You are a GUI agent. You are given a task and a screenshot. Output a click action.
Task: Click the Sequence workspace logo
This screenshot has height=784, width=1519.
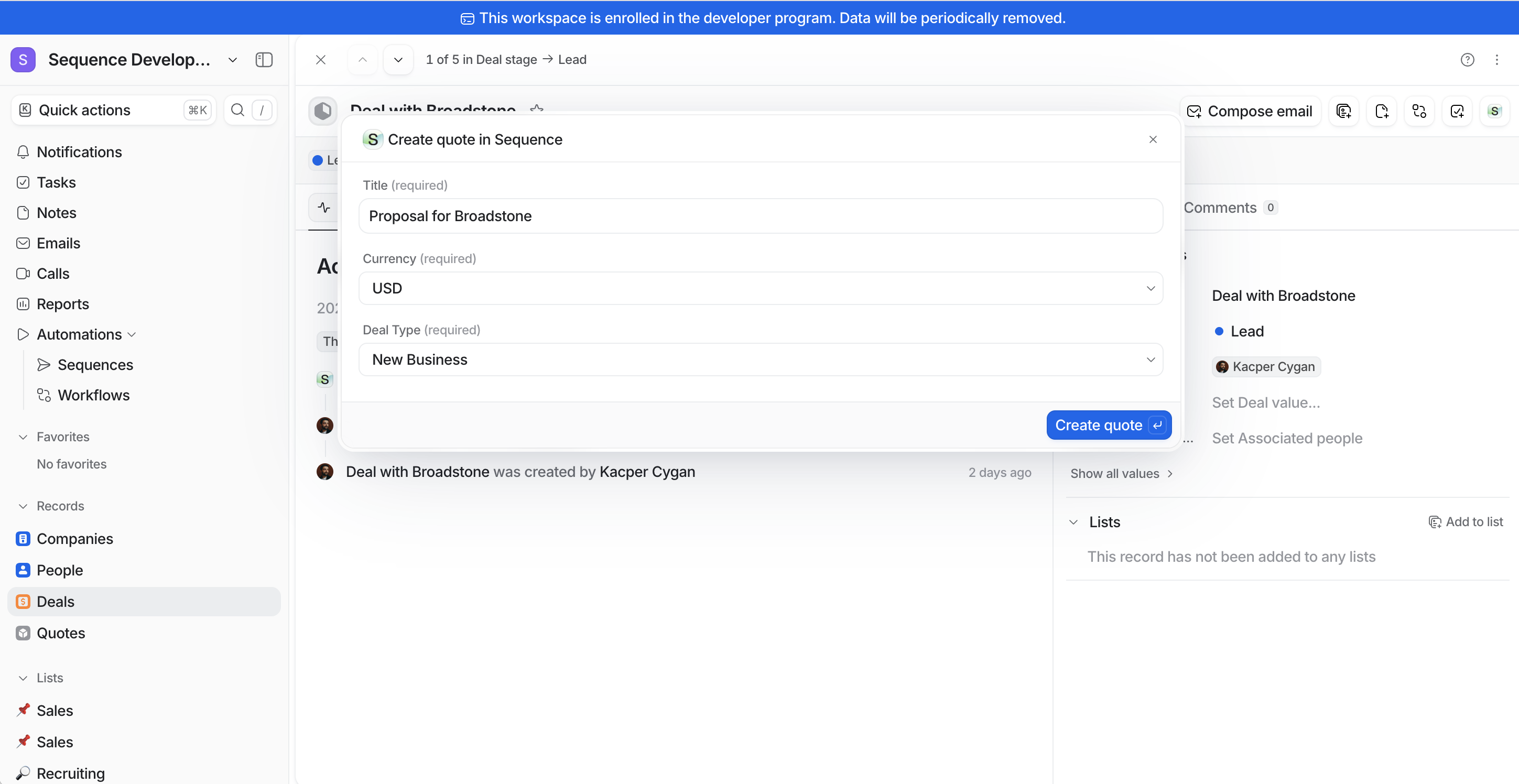point(23,60)
